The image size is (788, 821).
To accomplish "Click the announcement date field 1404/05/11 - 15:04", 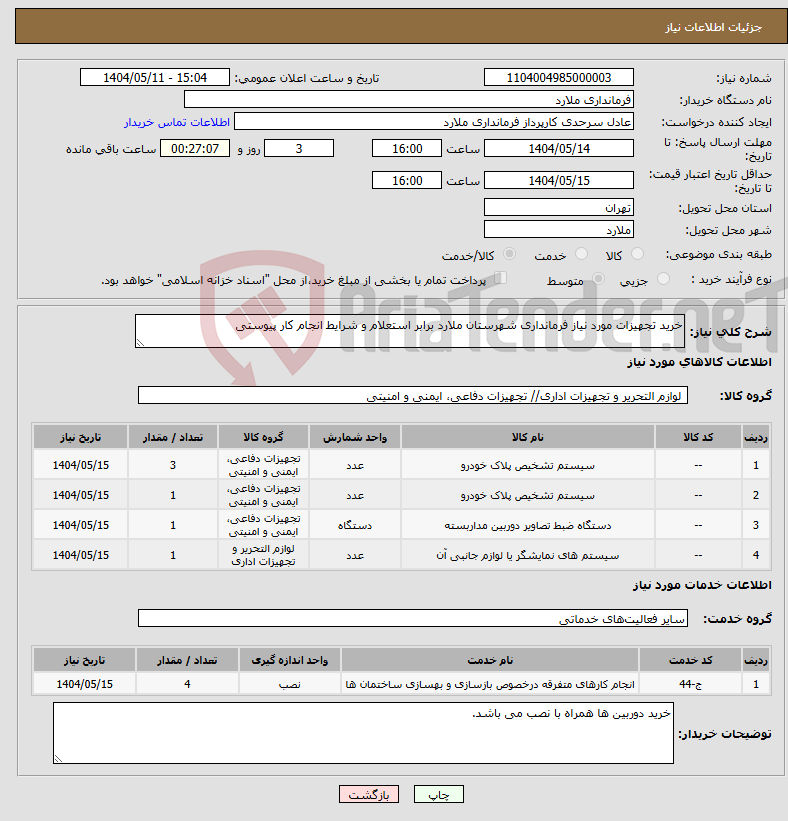I will [155, 77].
